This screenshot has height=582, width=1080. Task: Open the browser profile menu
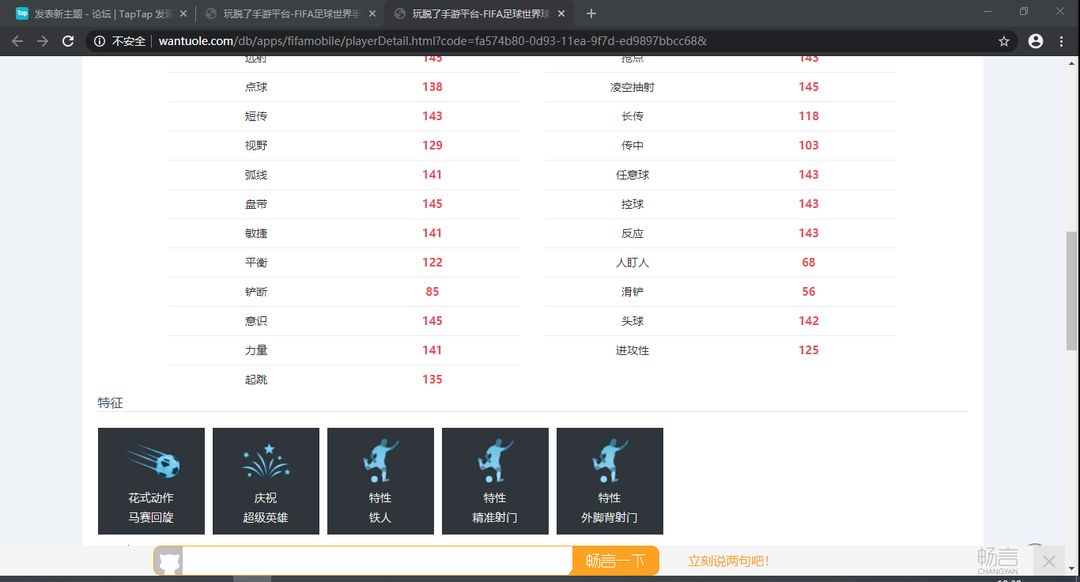1035,41
